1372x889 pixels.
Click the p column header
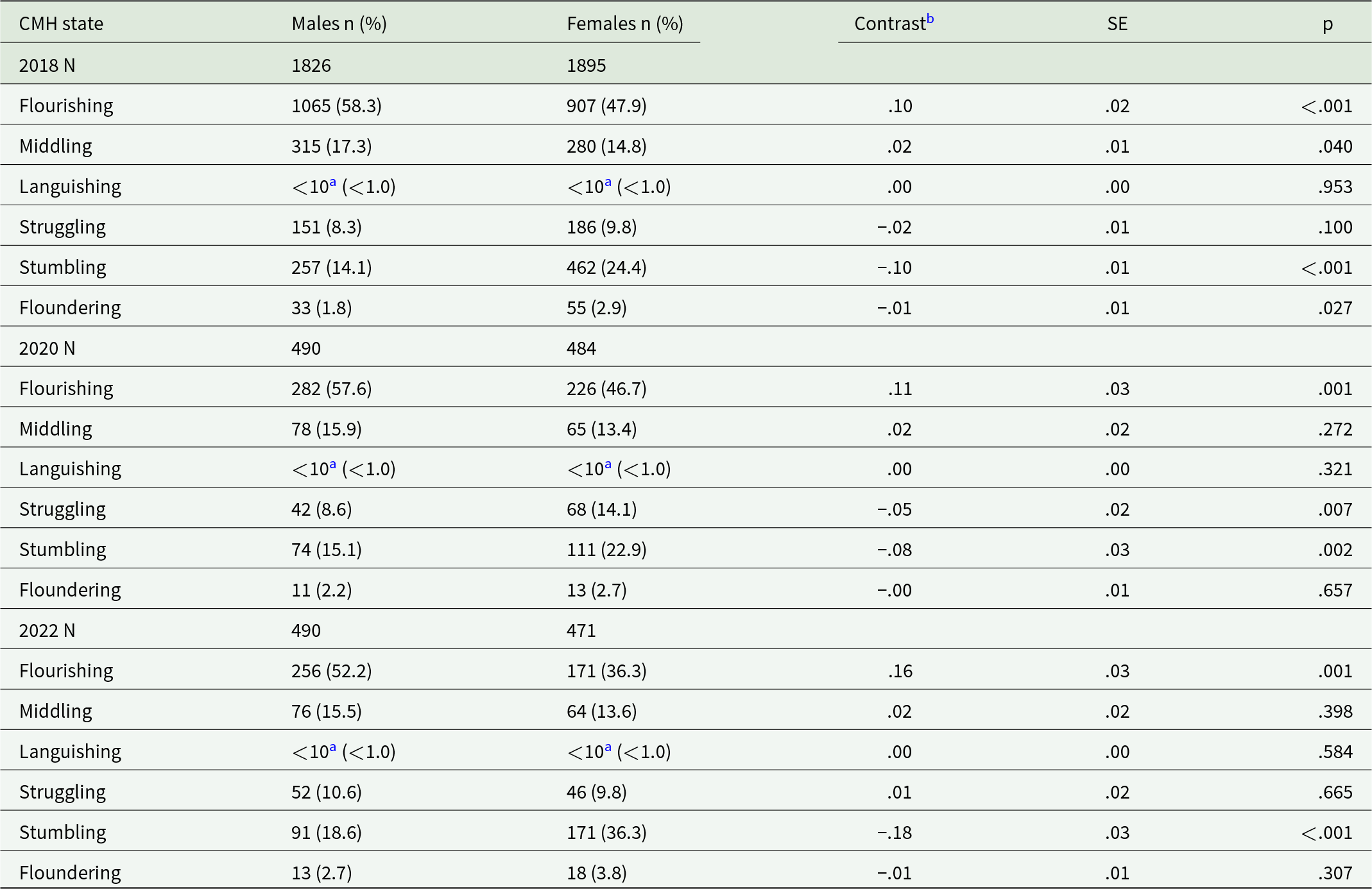1327,24
